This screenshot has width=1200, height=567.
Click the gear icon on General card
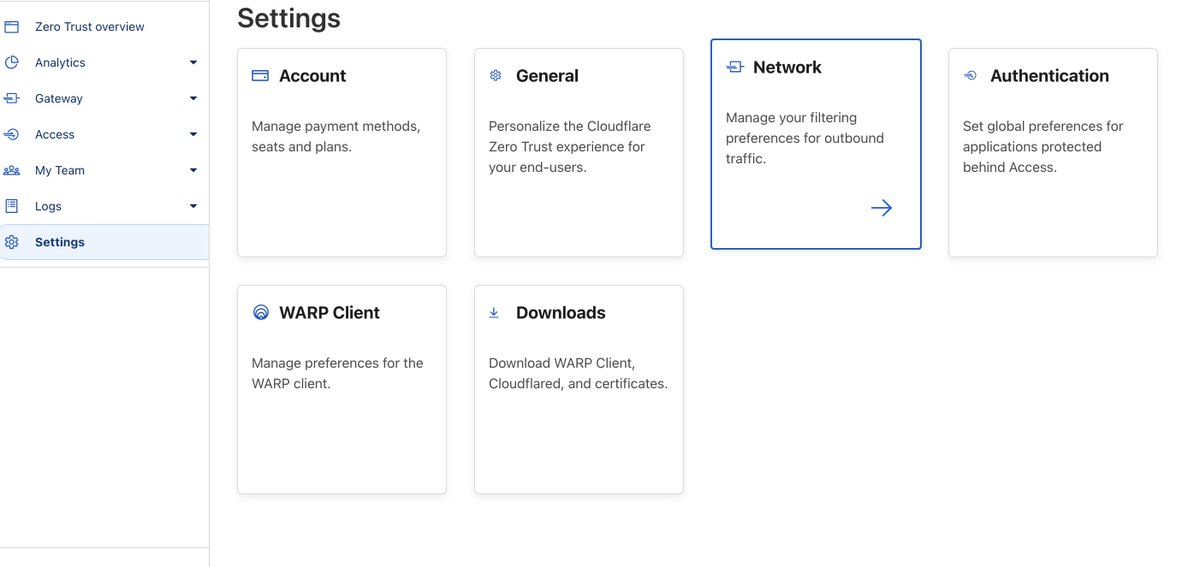pos(495,76)
